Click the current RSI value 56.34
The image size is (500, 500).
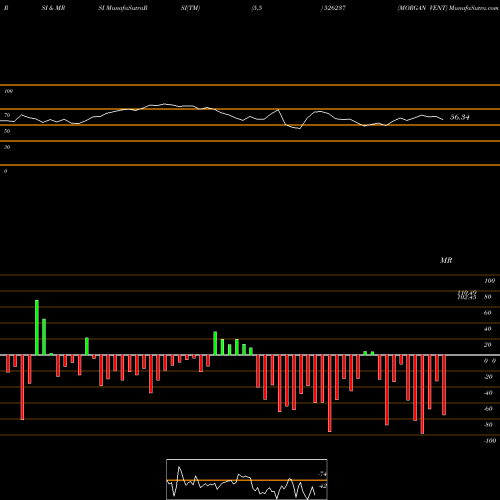coord(460,117)
